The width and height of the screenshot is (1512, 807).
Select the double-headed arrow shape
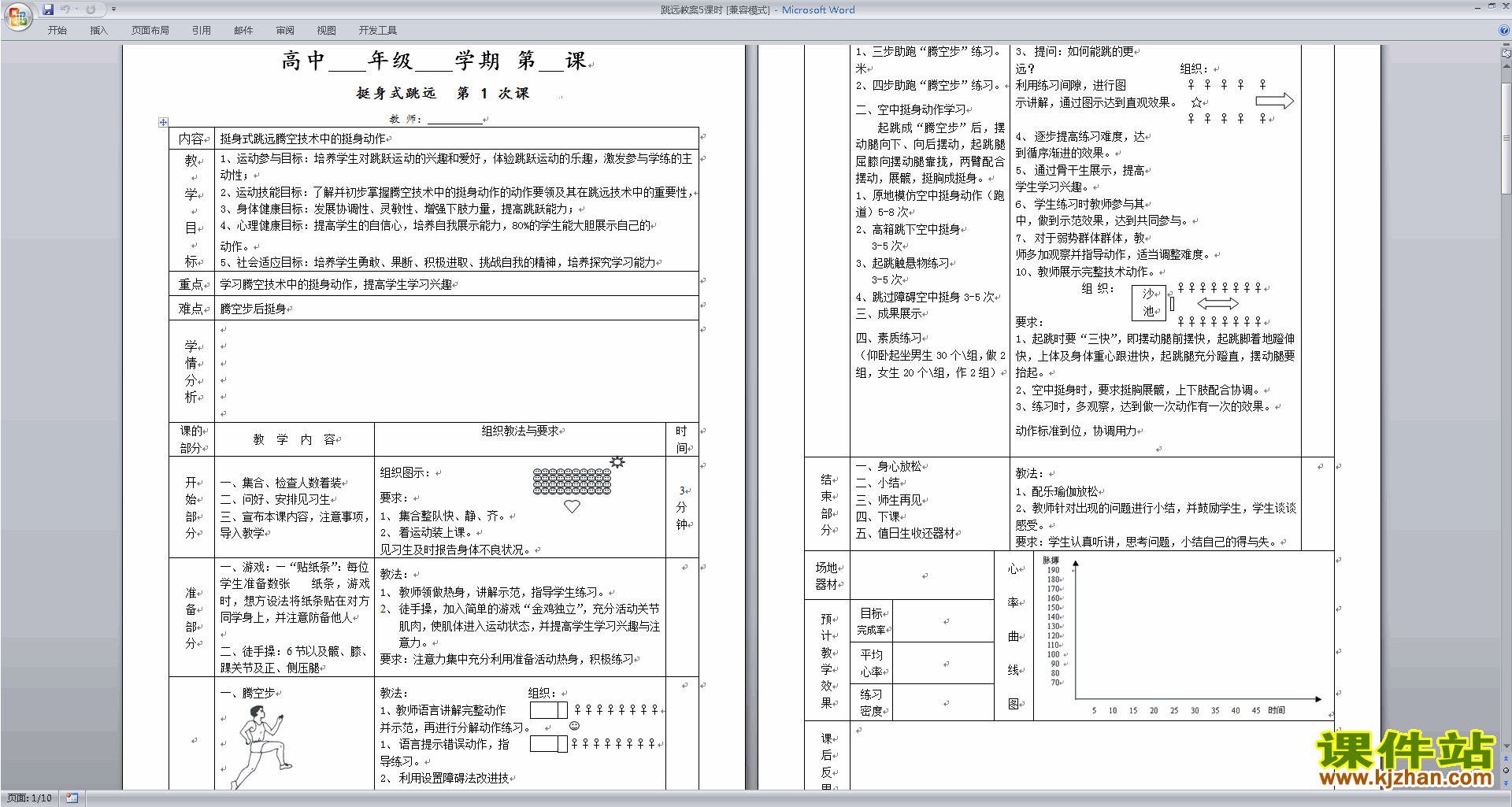pos(1217,304)
